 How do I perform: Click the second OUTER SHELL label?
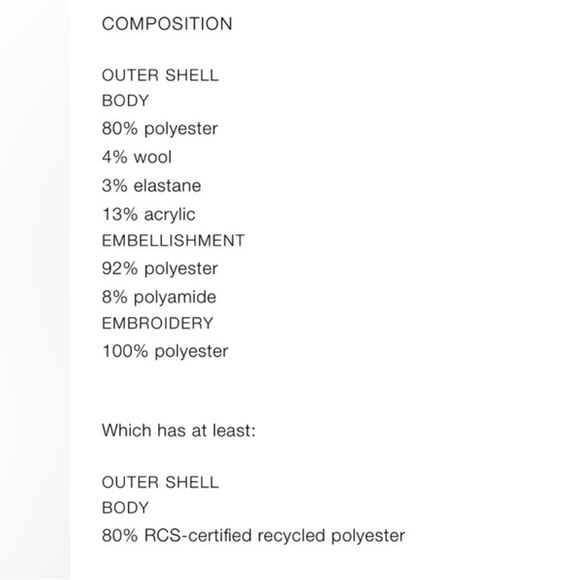click(x=160, y=482)
